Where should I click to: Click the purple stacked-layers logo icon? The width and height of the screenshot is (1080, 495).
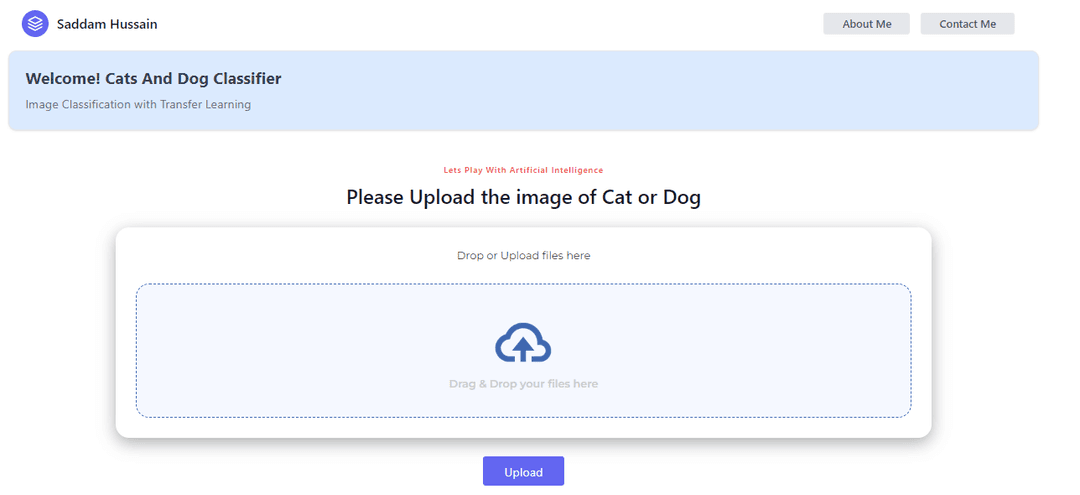(35, 24)
